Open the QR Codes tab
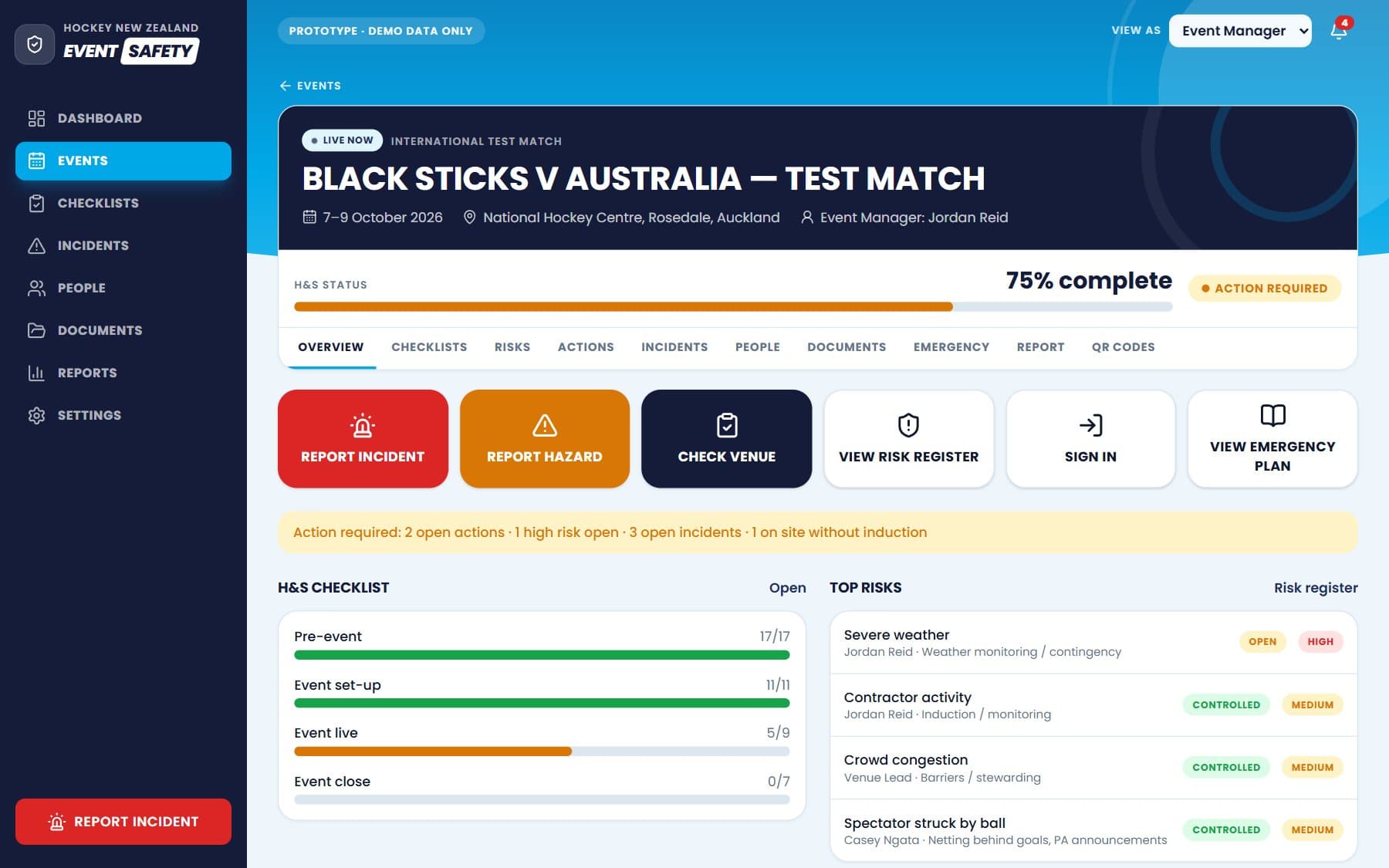The height and width of the screenshot is (868, 1389). click(x=1123, y=347)
